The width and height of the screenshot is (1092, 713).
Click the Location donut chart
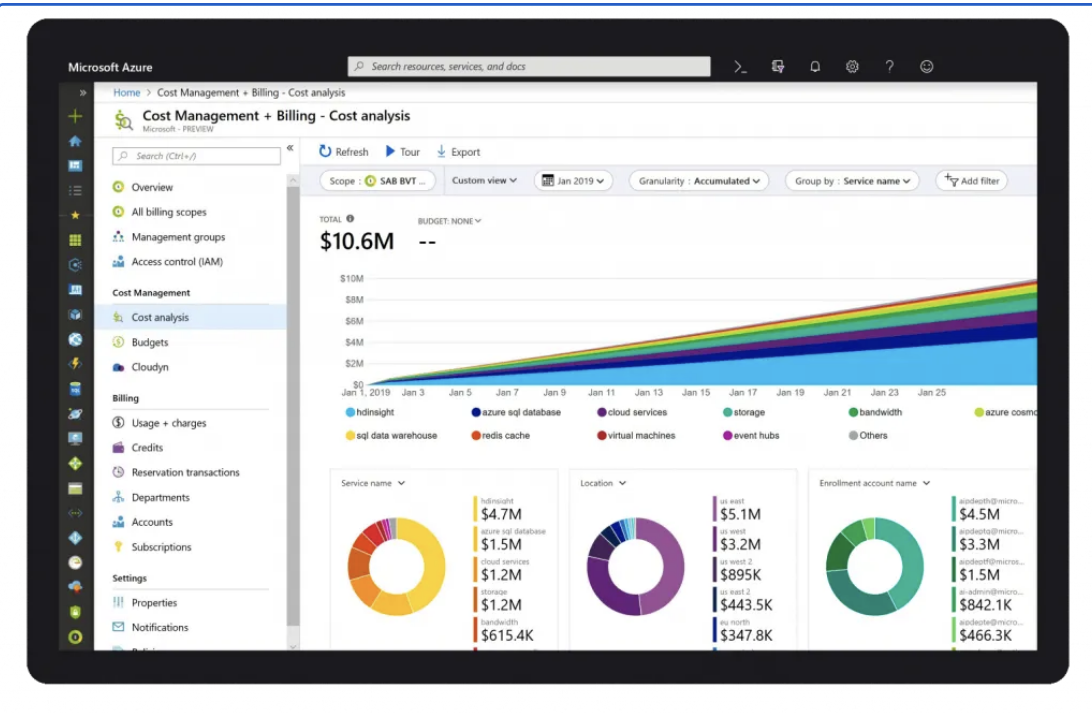pos(635,566)
